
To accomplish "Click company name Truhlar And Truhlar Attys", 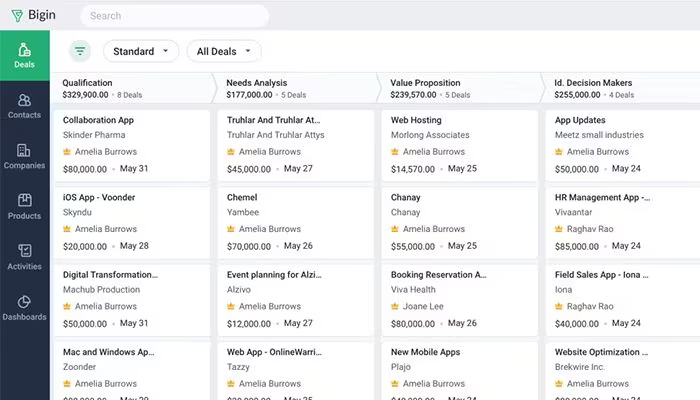I will click(275, 135).
